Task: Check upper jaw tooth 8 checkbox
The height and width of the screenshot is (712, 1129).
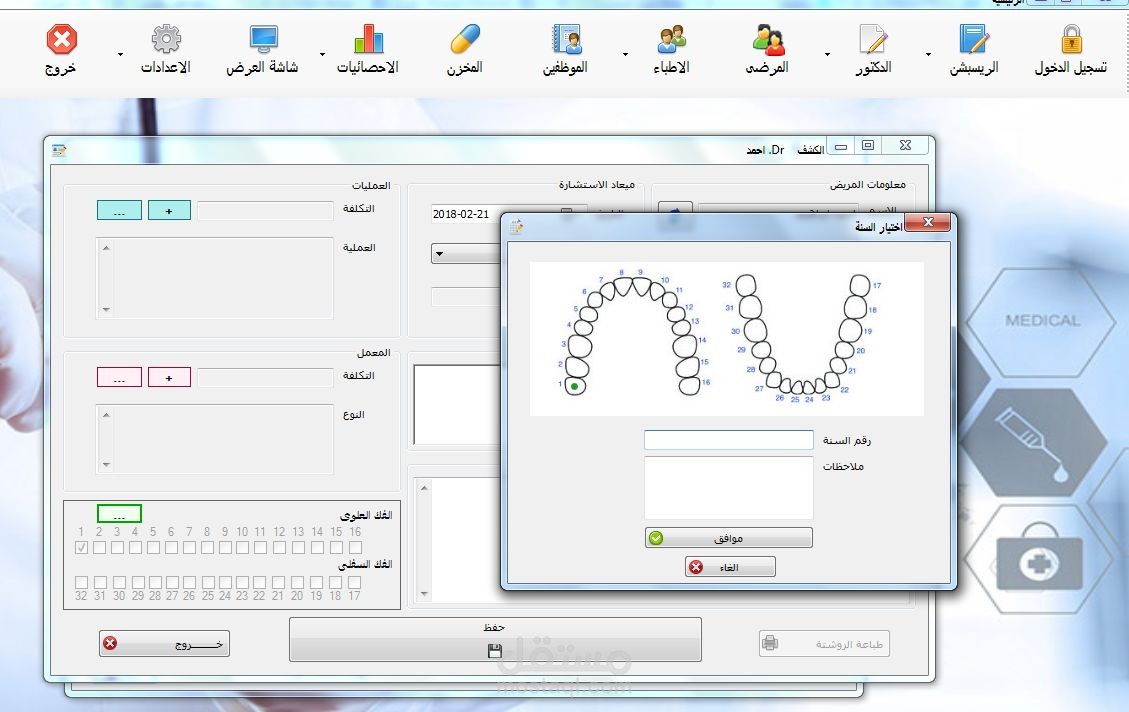Action: [207, 548]
